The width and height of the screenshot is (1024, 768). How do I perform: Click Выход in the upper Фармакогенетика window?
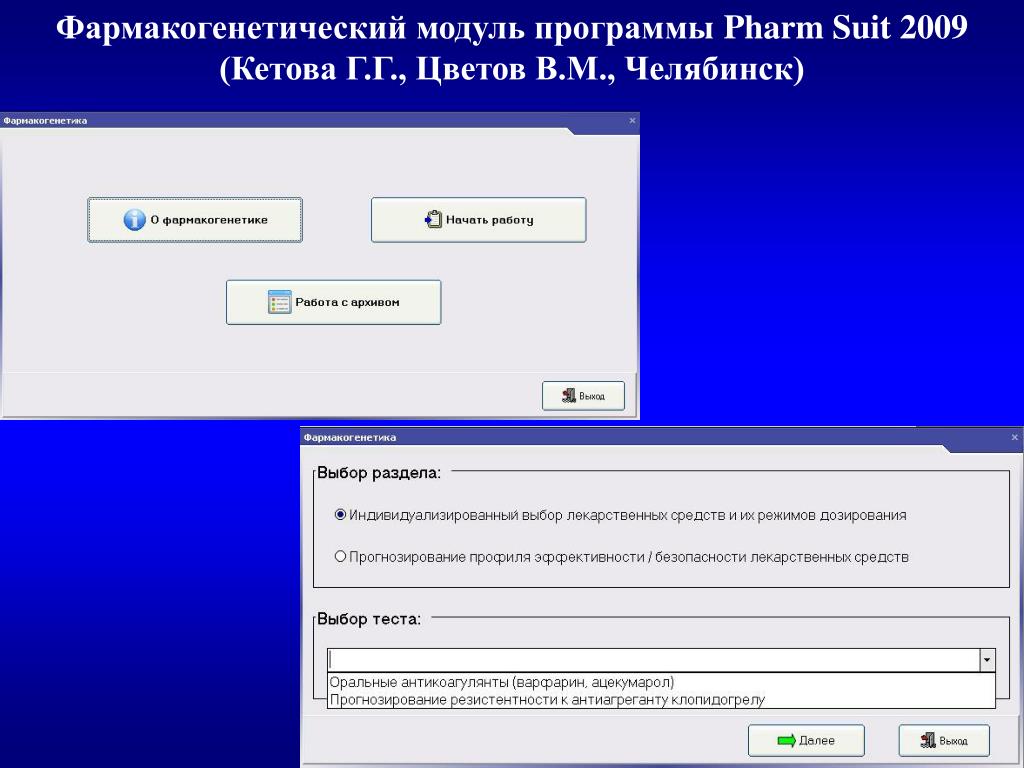click(583, 396)
